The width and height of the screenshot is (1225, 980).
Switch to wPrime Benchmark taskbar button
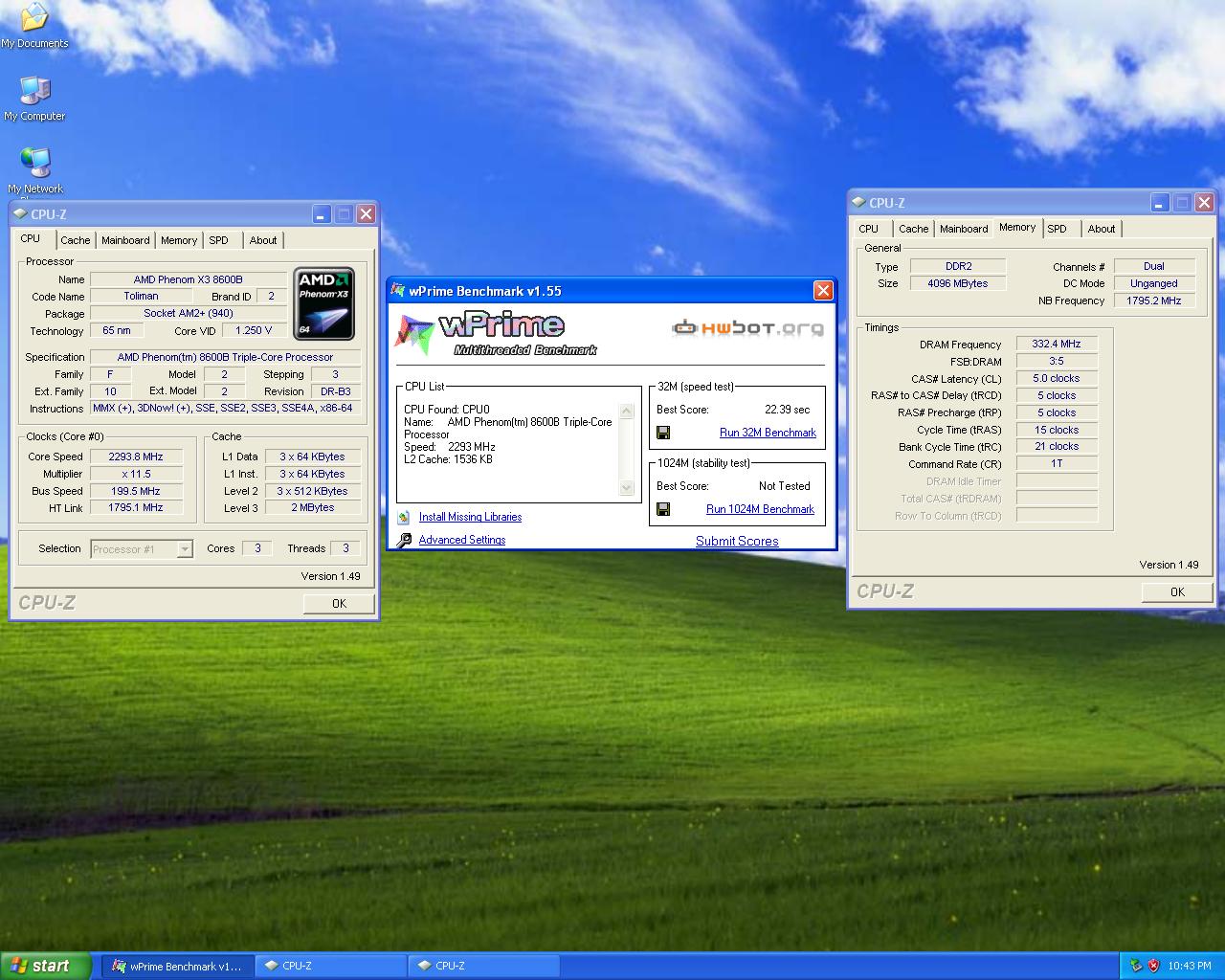pos(179,966)
